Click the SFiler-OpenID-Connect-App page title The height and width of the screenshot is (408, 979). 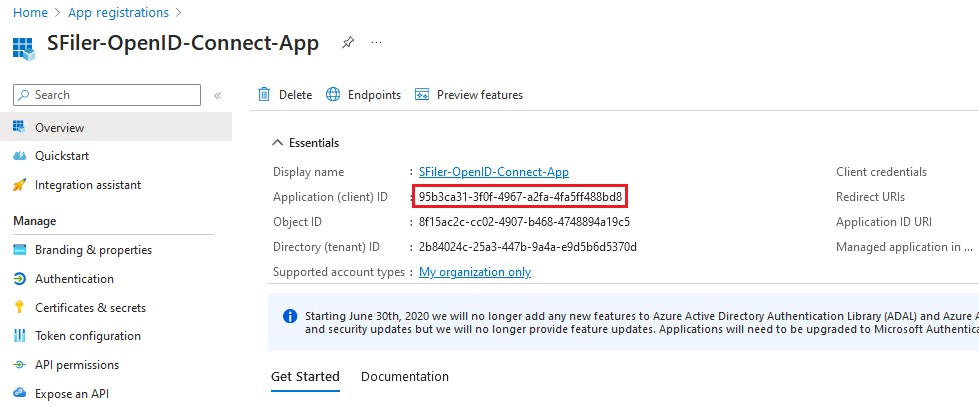183,43
